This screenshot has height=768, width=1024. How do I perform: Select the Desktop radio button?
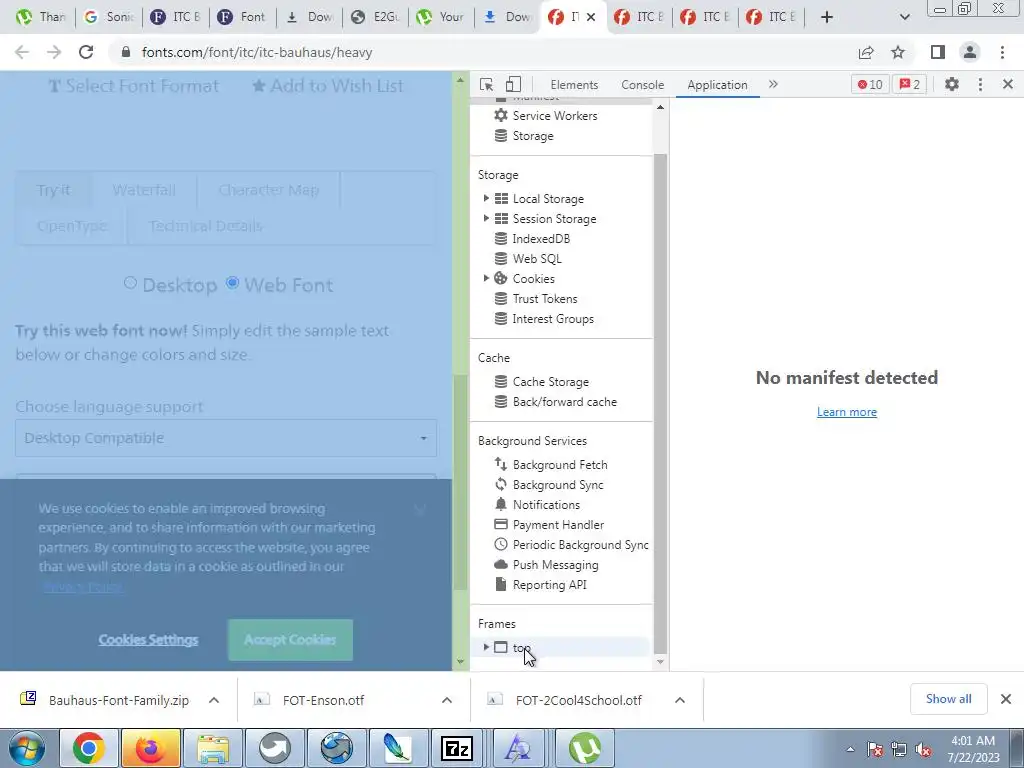pos(130,283)
